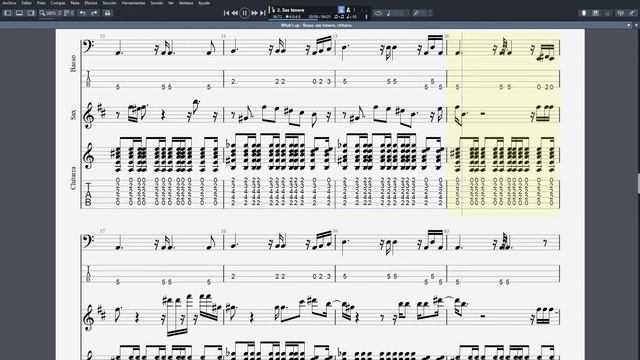Viewport: 640px width, 360px height.
Task: Click the Sax track label
Action: tap(73, 115)
